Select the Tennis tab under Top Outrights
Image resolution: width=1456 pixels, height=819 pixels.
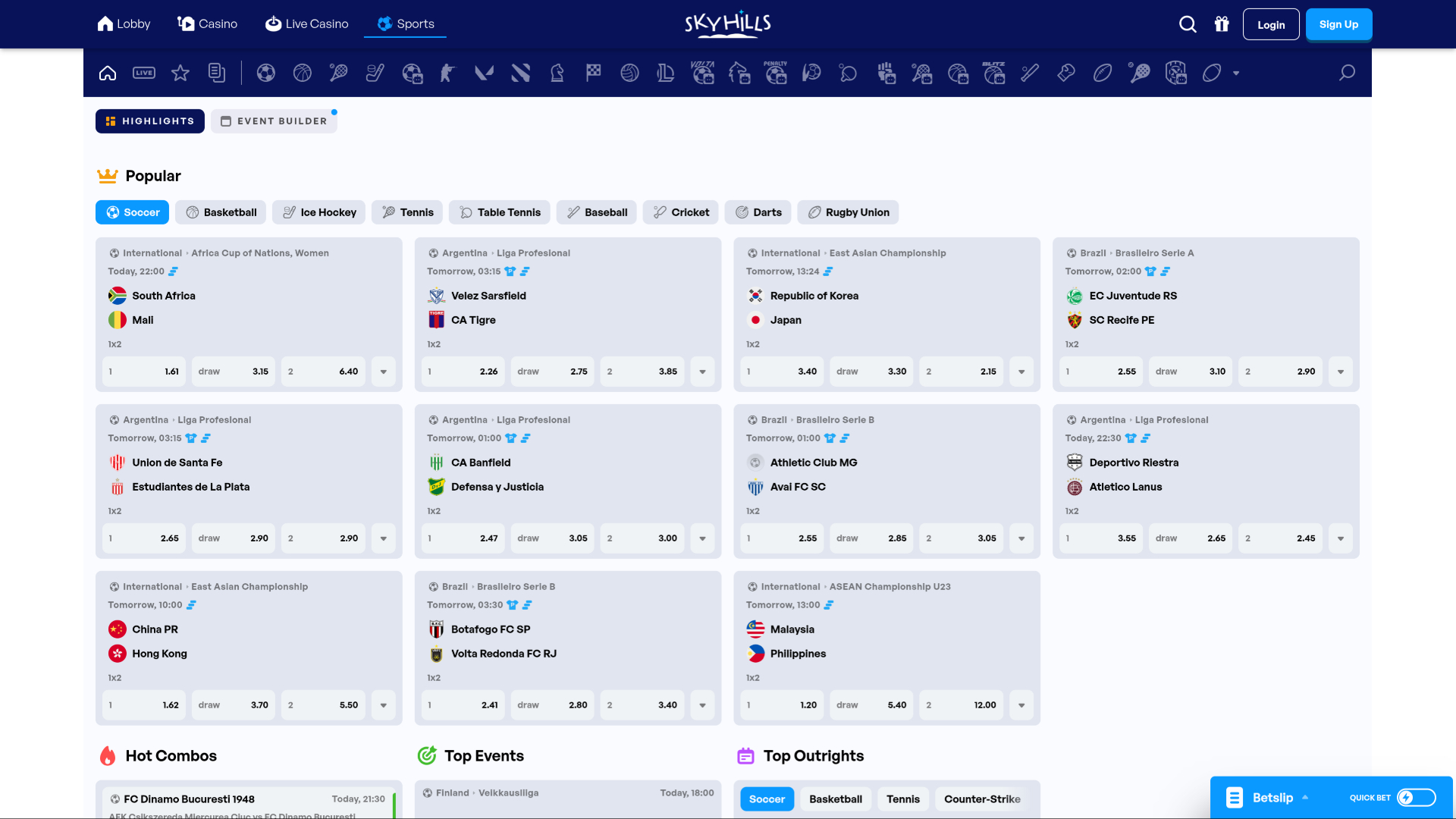coord(902,799)
